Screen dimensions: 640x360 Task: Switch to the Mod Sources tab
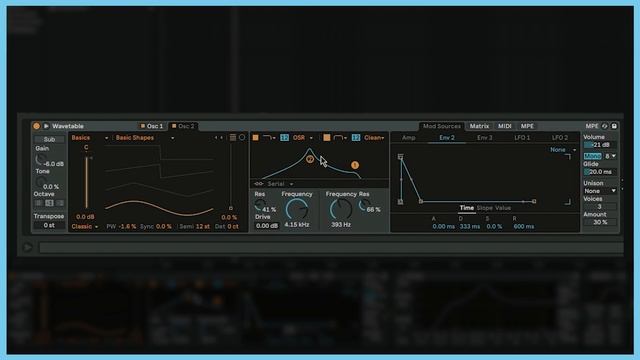pyautogui.click(x=442, y=126)
